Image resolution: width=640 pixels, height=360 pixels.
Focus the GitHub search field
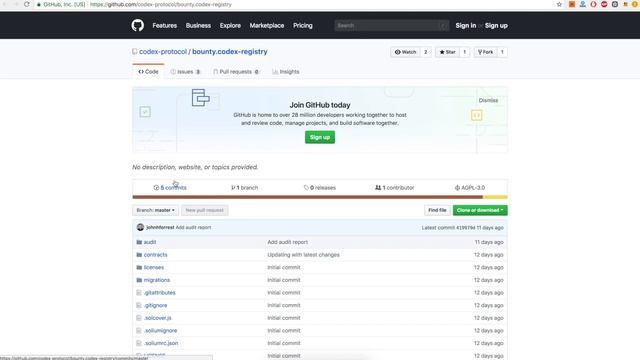pos(391,25)
